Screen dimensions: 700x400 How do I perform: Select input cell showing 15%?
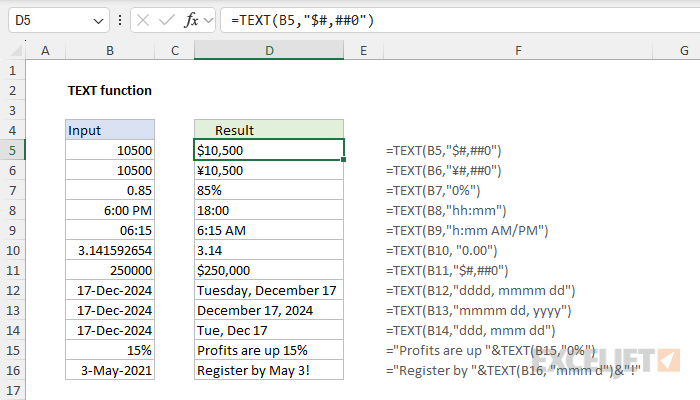point(110,350)
